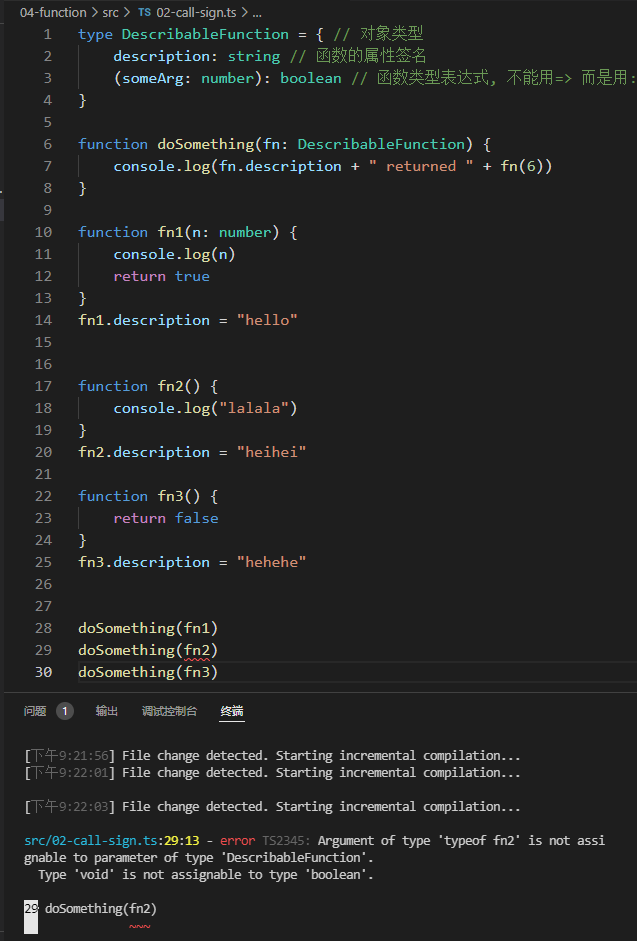Open the 问题 (Problems) panel tab

click(x=35, y=711)
